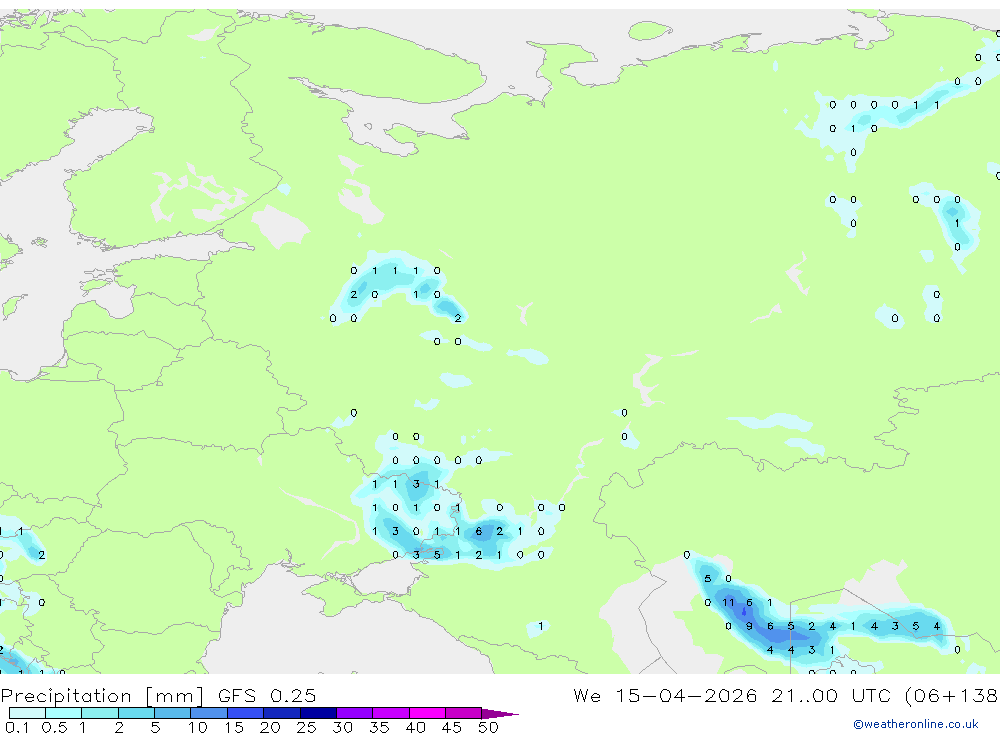Click the '25' legend scale label

coord(306,727)
